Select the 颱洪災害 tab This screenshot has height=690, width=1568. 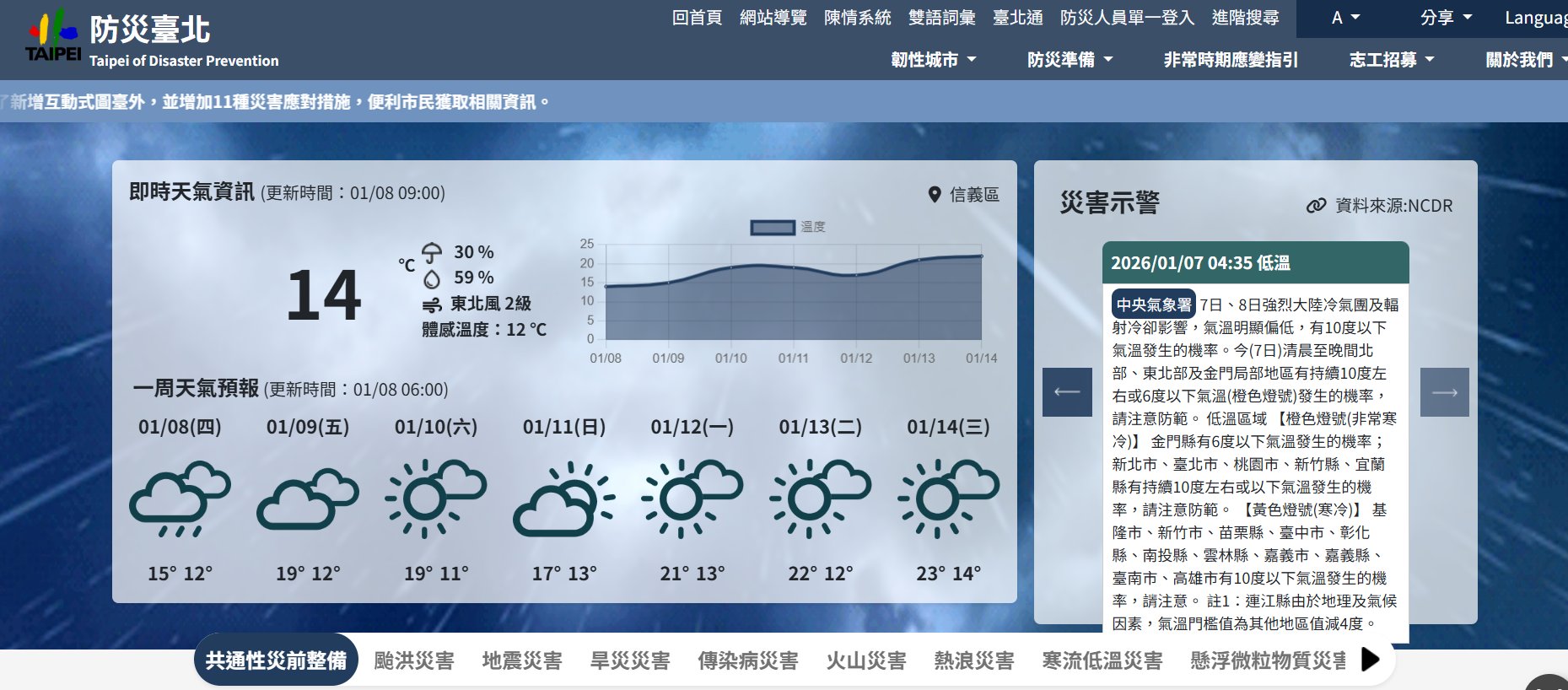(x=414, y=660)
